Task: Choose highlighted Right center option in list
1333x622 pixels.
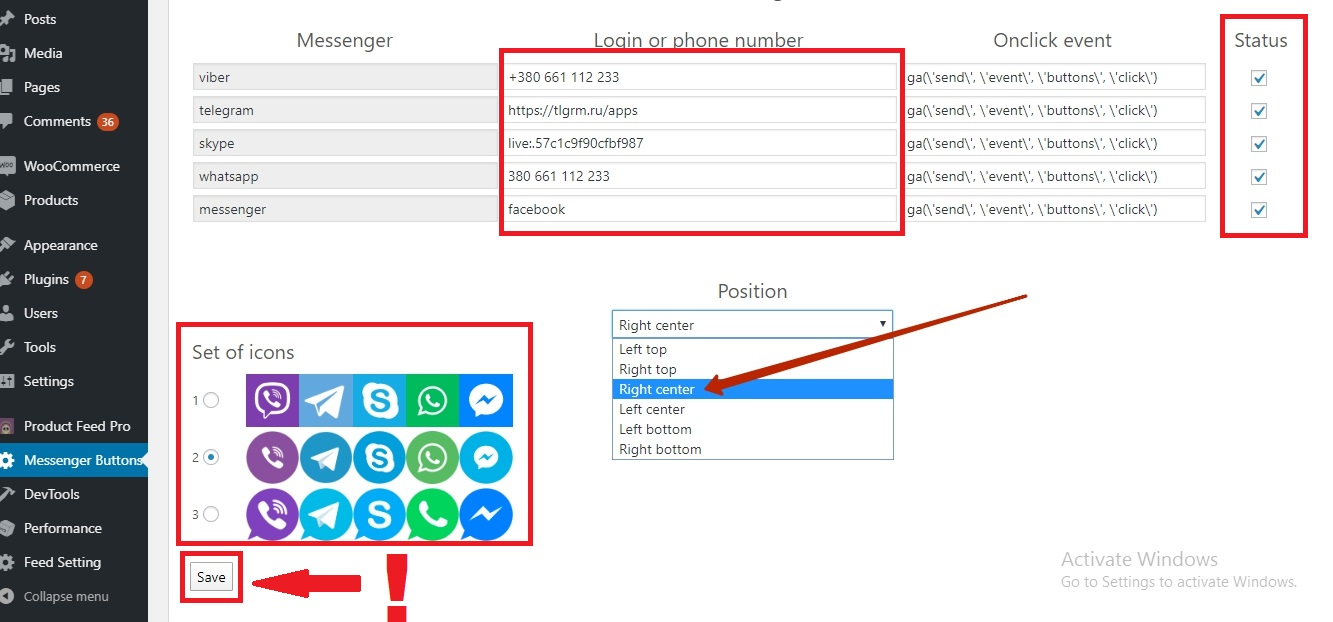Action: point(752,389)
